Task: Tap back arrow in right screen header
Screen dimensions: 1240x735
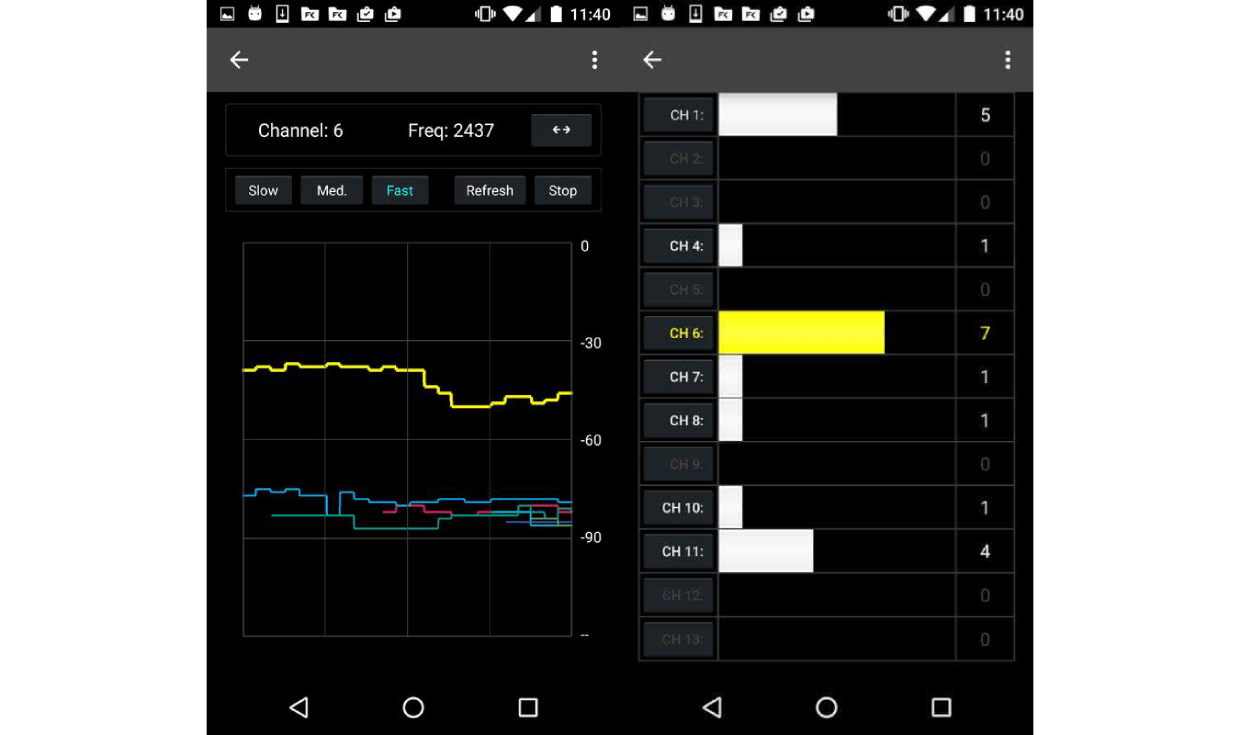Action: click(x=652, y=60)
